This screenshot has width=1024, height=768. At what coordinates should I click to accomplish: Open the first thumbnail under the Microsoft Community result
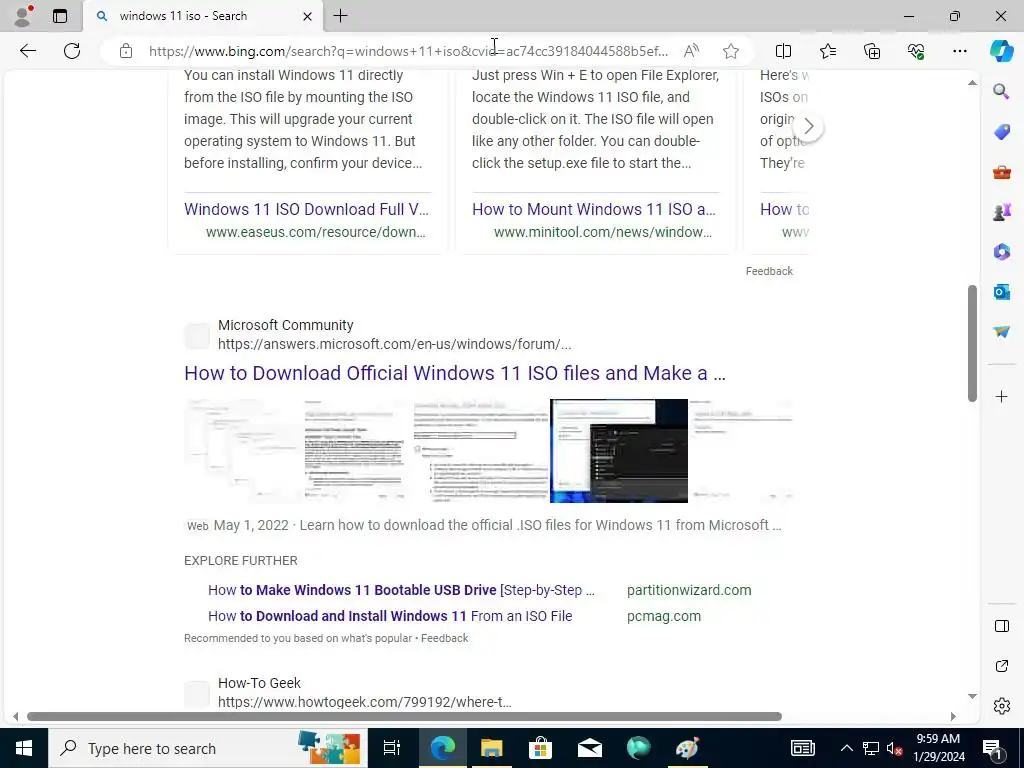[x=243, y=451]
